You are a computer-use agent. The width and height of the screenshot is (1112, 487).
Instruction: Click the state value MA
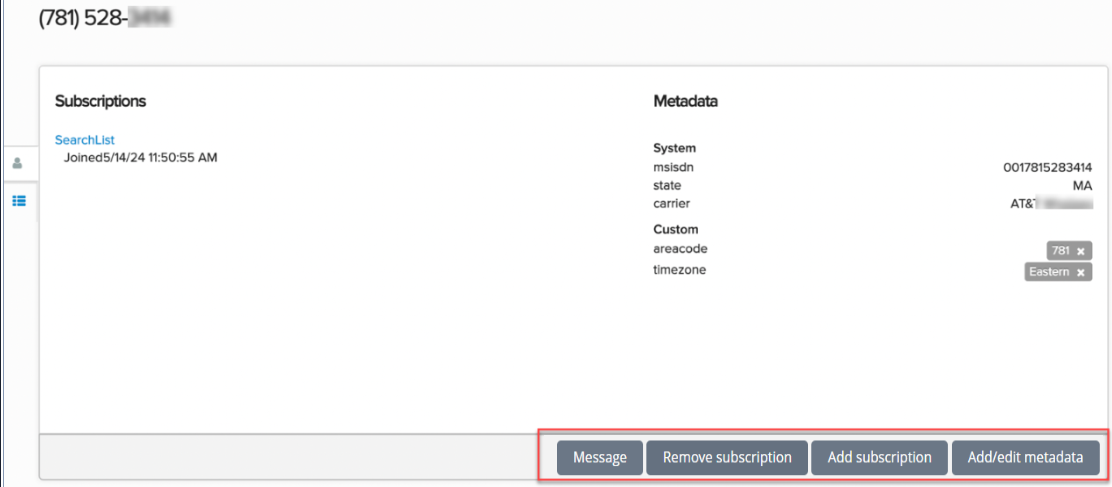pos(1082,186)
